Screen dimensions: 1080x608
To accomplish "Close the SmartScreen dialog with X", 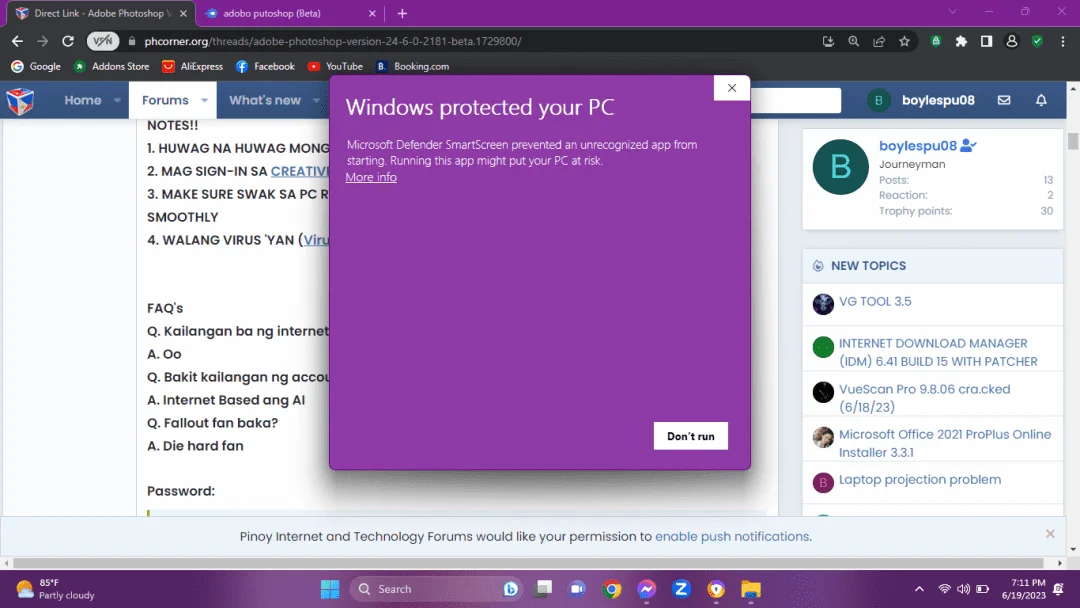I will click(x=731, y=88).
